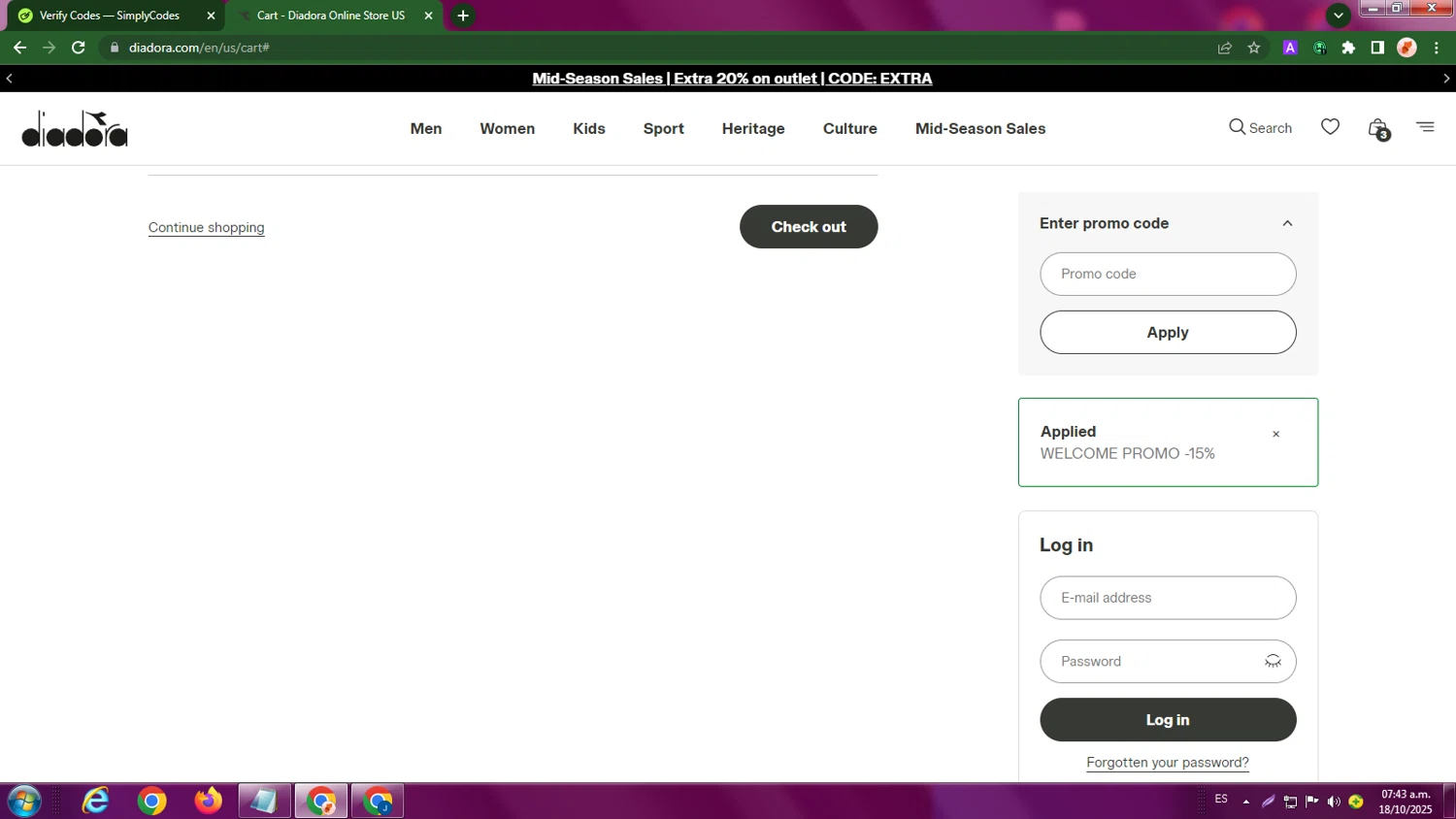Click Continue shopping link
Viewport: 1456px width, 819px height.
click(206, 227)
